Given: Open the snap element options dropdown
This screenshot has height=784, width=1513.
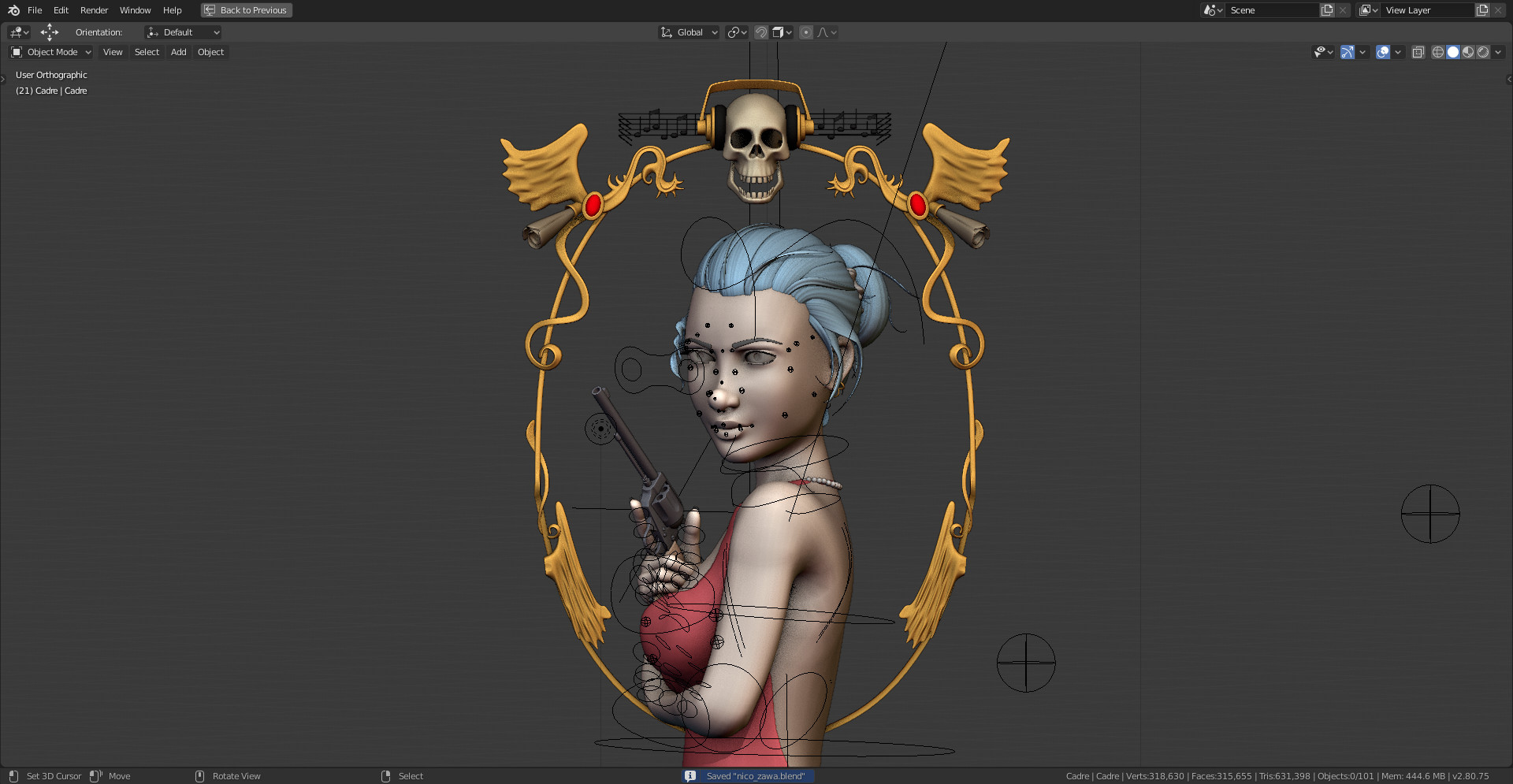Looking at the screenshot, I should pyautogui.click(x=782, y=32).
